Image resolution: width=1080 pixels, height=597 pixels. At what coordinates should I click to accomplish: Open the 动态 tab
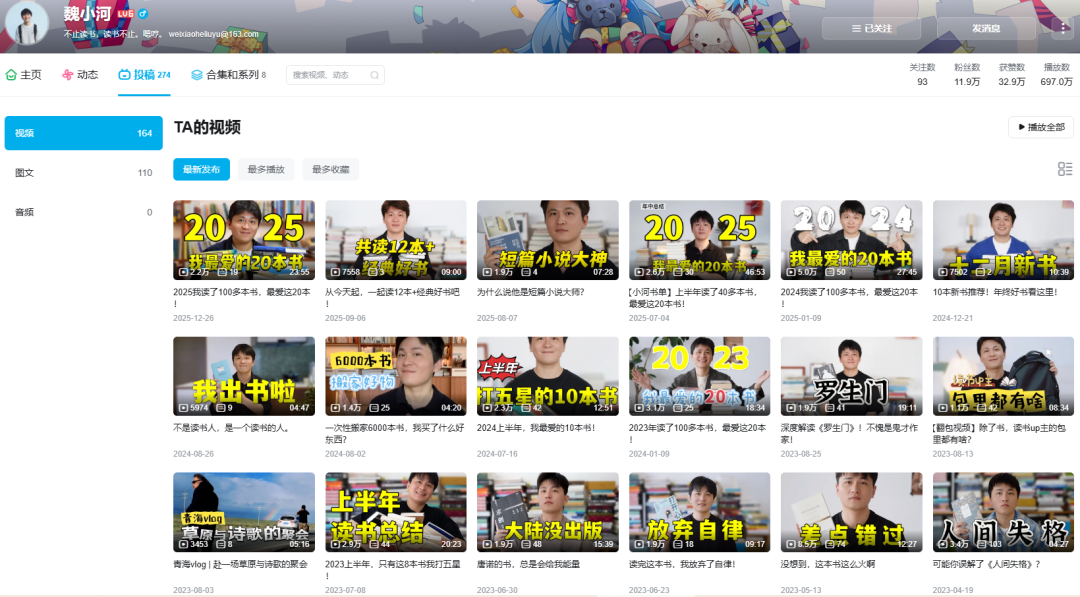click(80, 75)
